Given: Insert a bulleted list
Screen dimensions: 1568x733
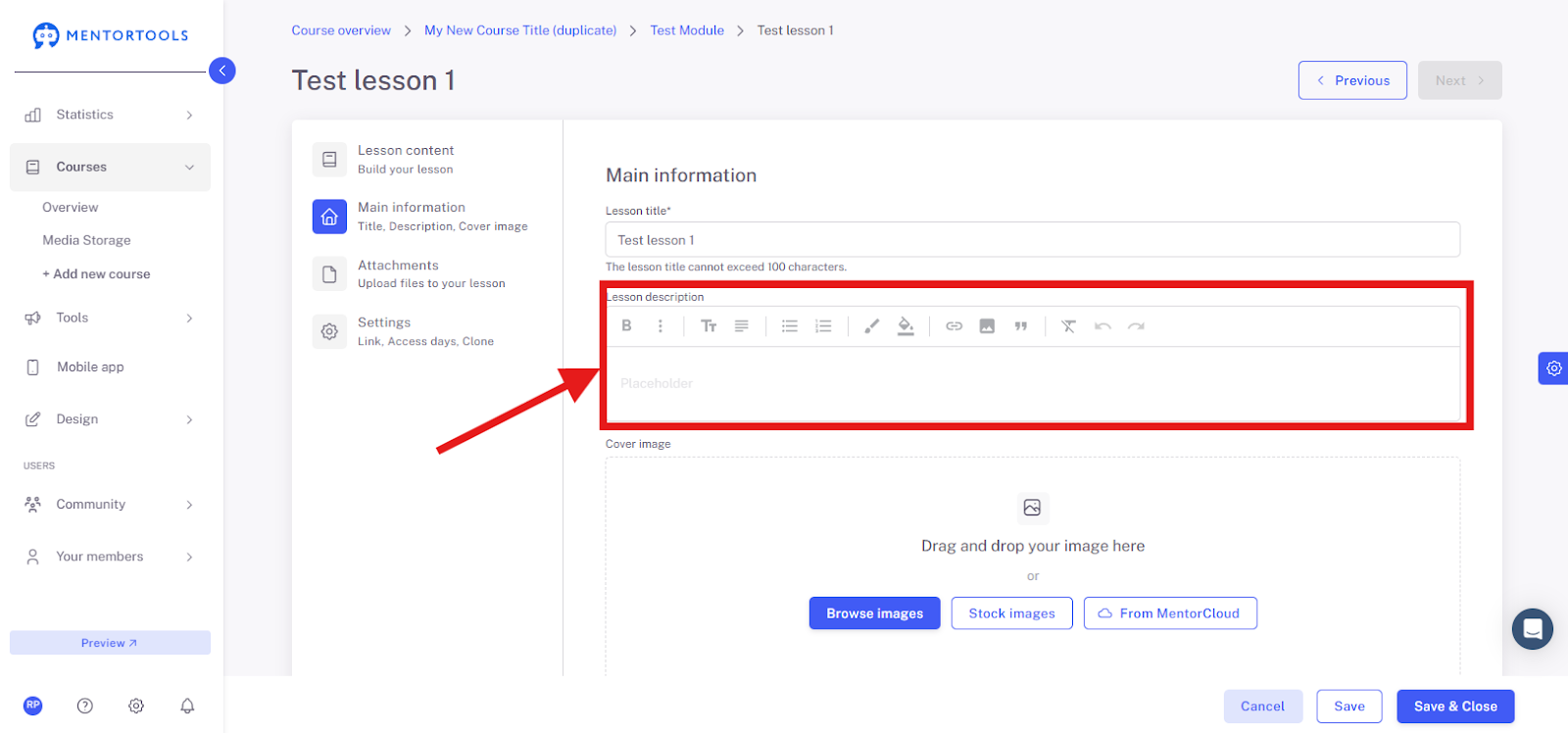Looking at the screenshot, I should 790,326.
